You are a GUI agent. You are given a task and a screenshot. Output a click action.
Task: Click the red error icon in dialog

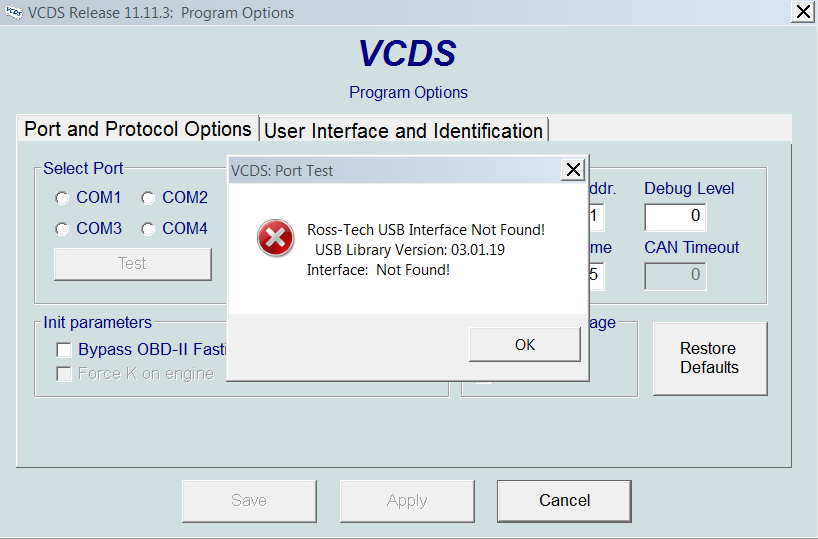(x=275, y=239)
